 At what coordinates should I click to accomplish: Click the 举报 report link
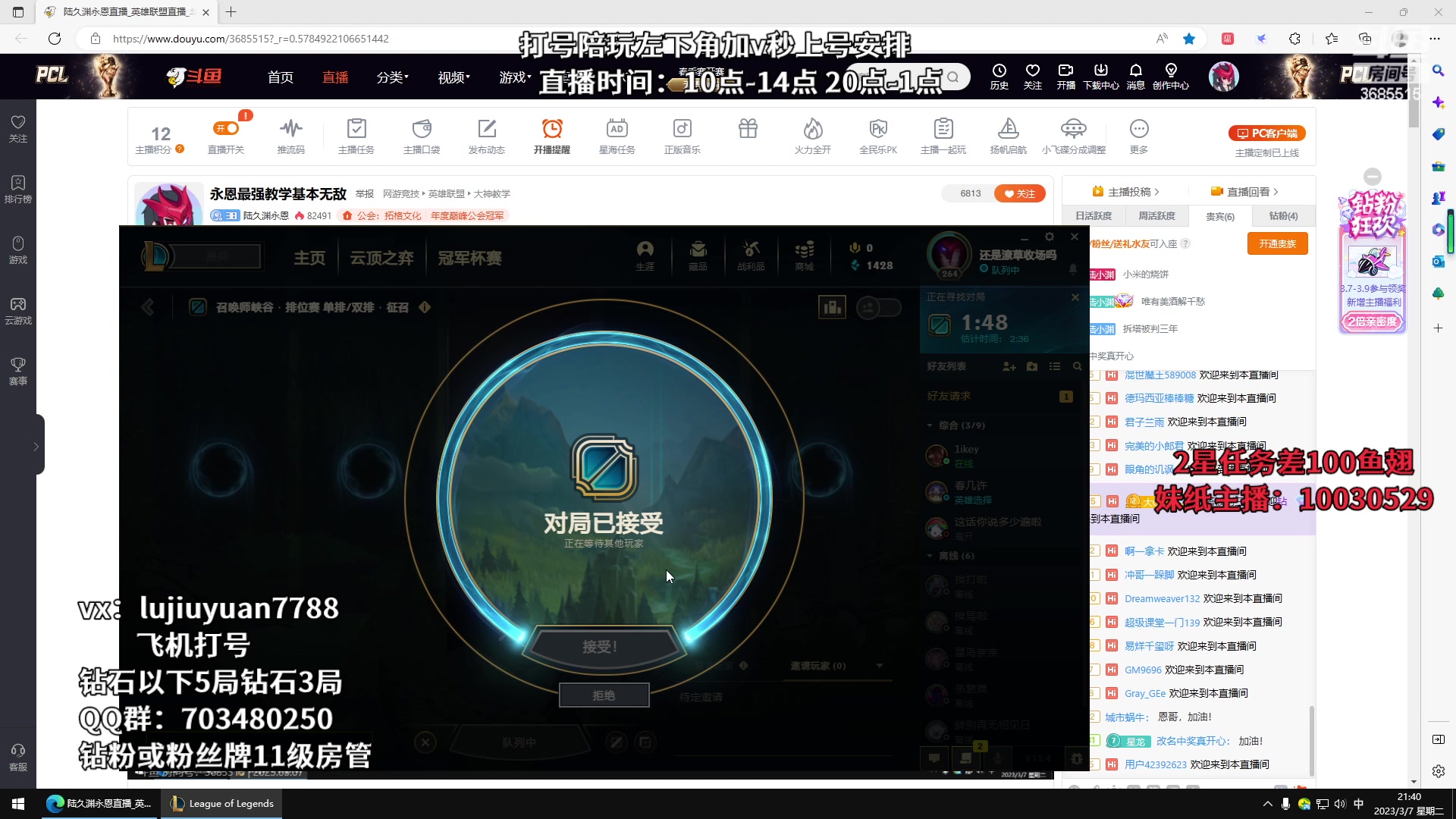[365, 194]
